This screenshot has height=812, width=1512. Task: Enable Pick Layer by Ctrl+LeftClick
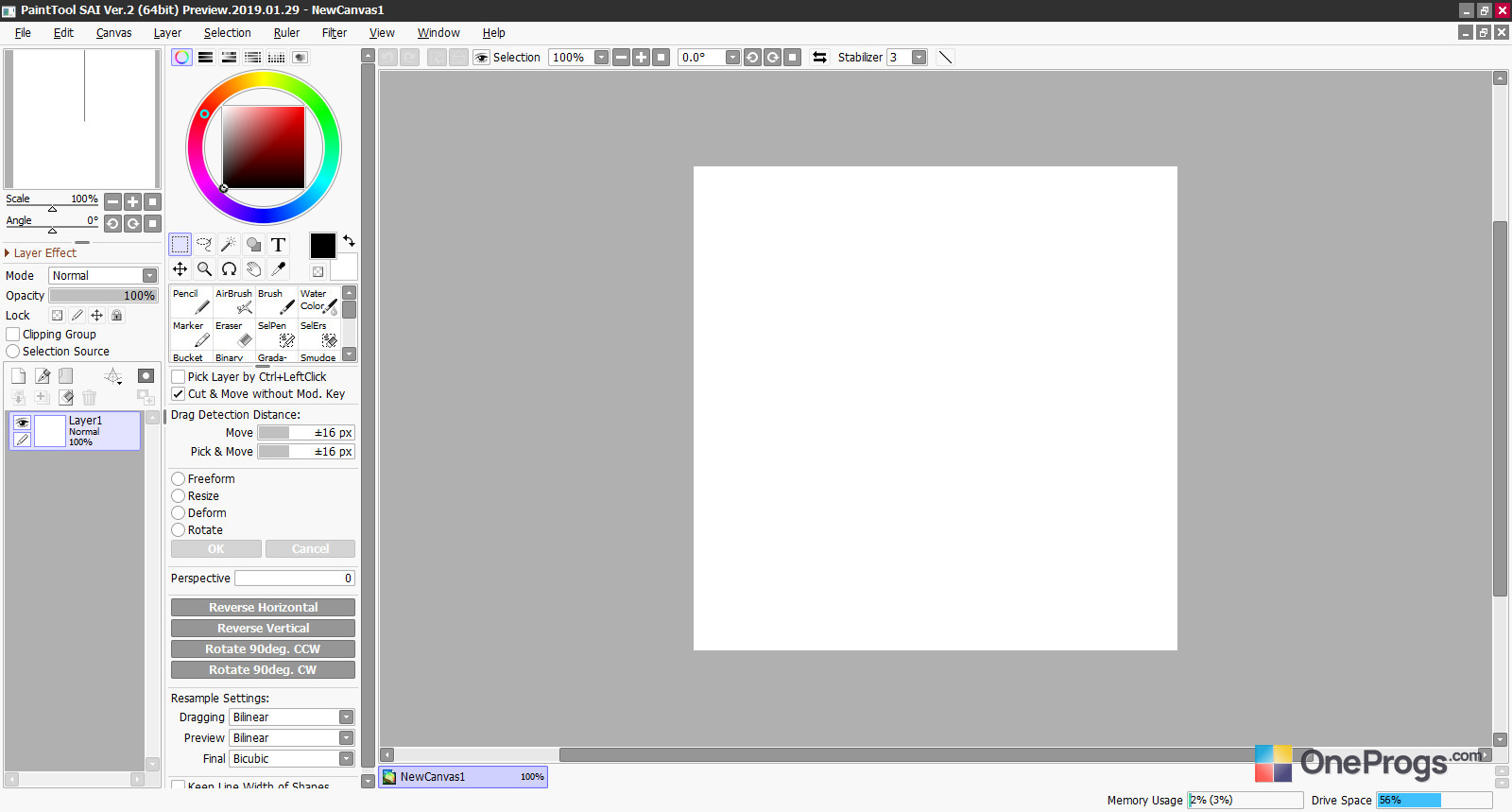[x=178, y=377]
